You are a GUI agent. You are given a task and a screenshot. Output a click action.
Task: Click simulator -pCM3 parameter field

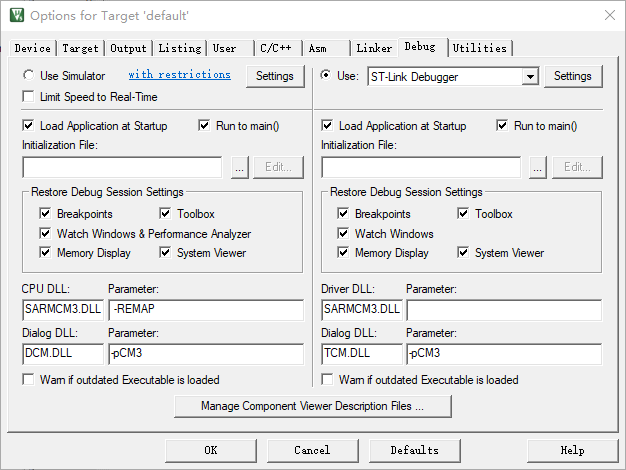point(206,354)
